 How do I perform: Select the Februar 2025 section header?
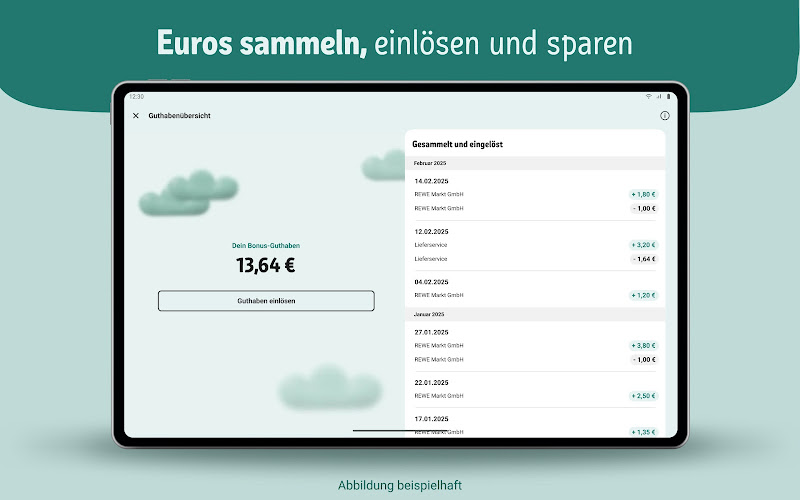[x=535, y=163]
